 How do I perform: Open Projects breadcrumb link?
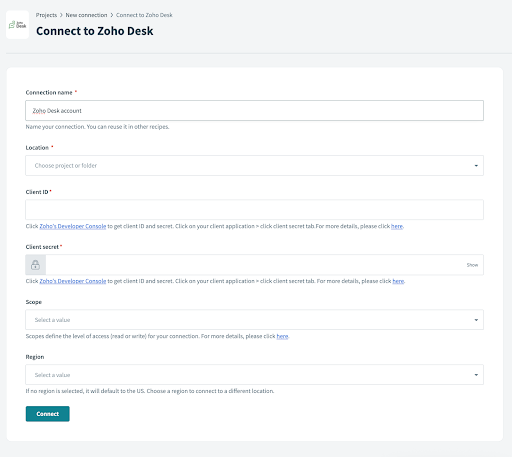(46, 15)
